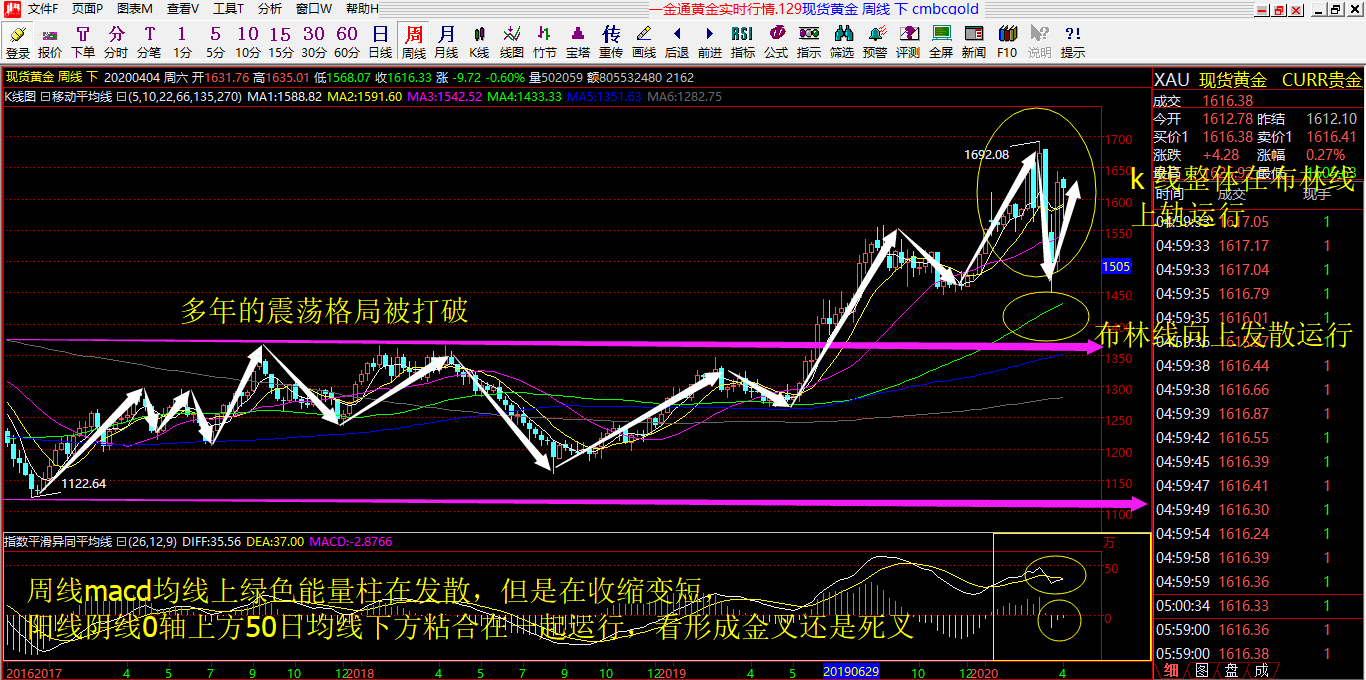Image resolution: width=1366 pixels, height=680 pixels.
Task: Toggle the 周线 weekly chart button
Action: coord(413,42)
